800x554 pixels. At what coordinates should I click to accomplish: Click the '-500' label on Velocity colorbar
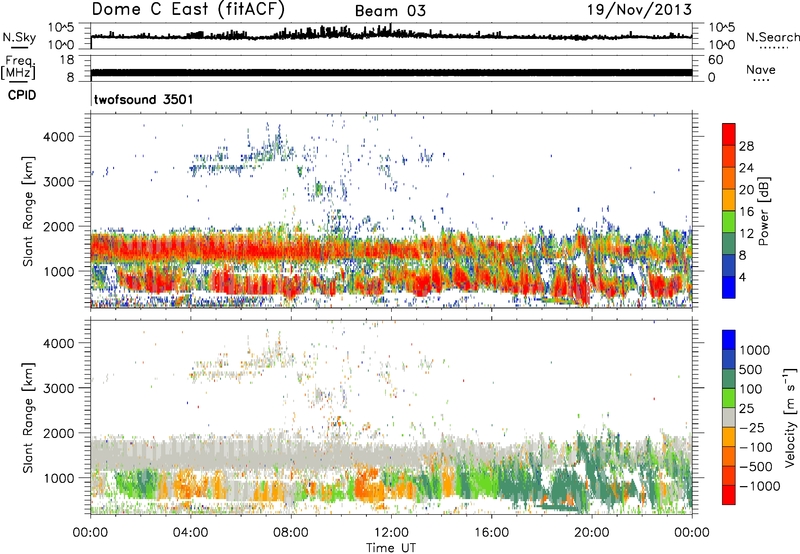755,467
